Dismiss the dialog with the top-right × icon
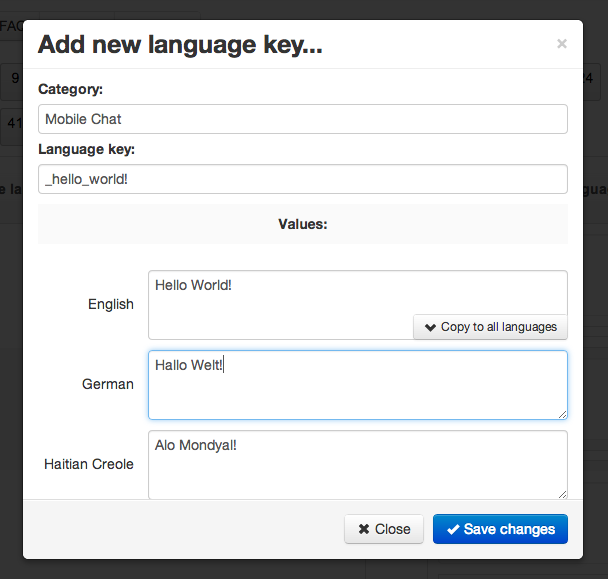The width and height of the screenshot is (608, 579). 561,44
